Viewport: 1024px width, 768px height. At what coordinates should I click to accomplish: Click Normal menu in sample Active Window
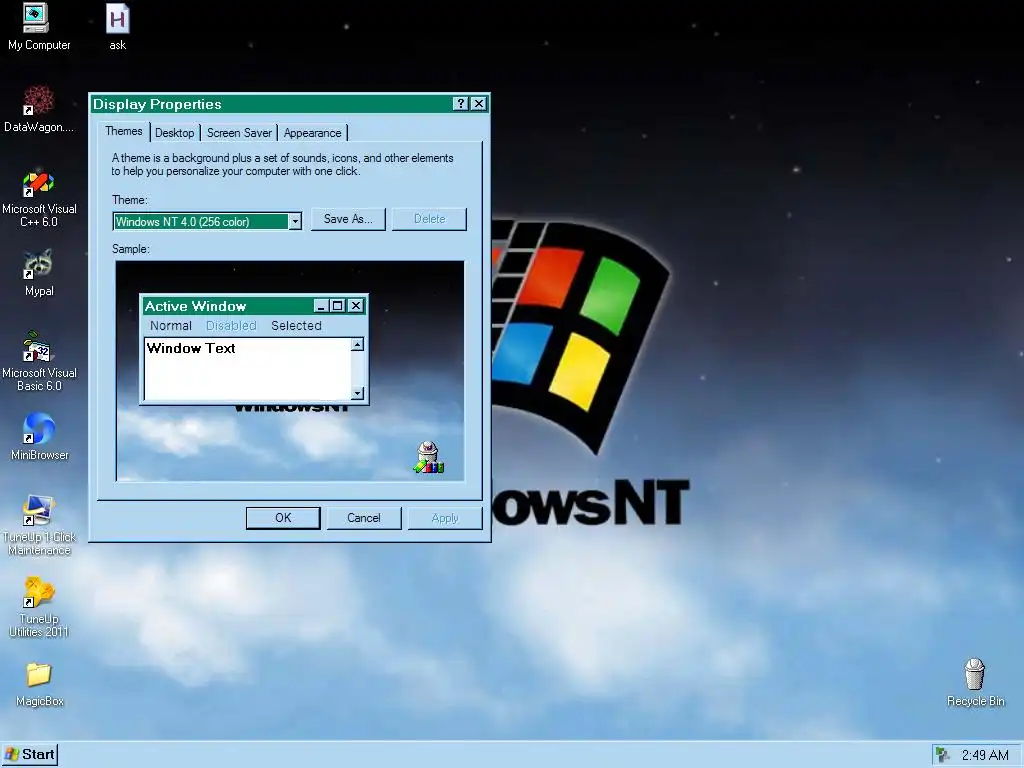pyautogui.click(x=170, y=326)
